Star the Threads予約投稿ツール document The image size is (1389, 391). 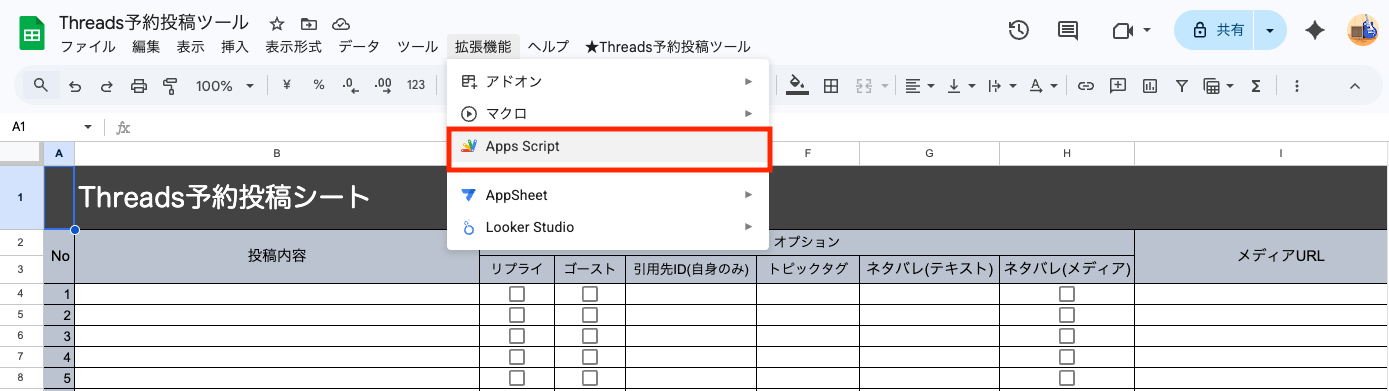coord(277,23)
